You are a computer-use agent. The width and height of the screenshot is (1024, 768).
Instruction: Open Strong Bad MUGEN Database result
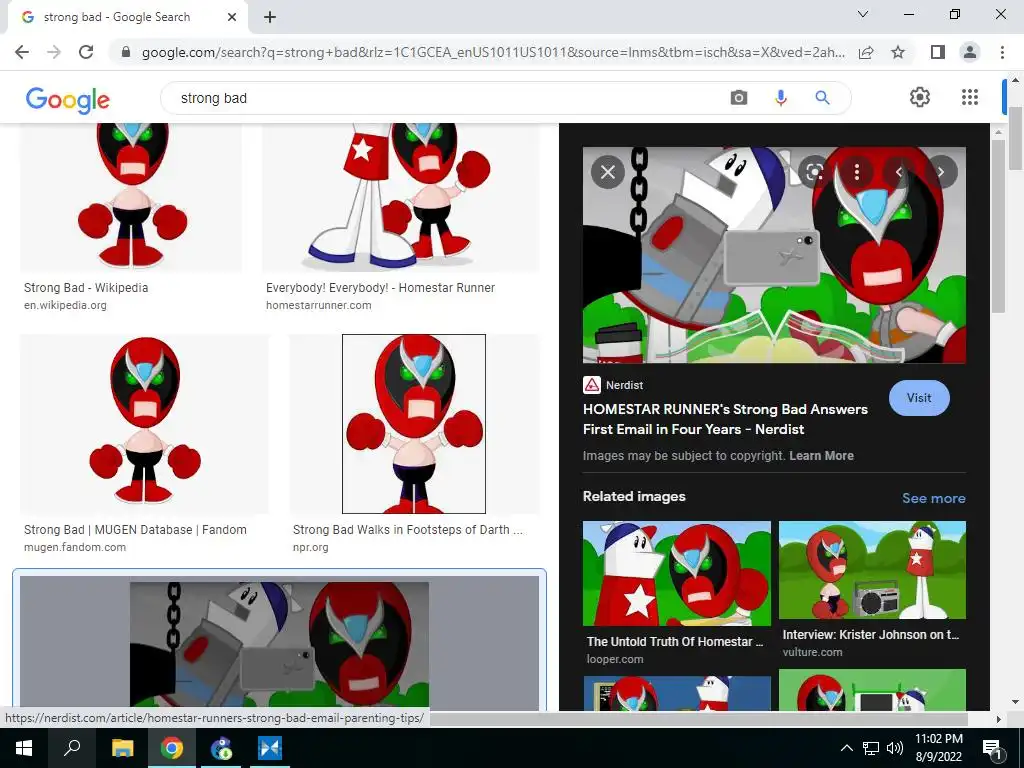coord(135,530)
